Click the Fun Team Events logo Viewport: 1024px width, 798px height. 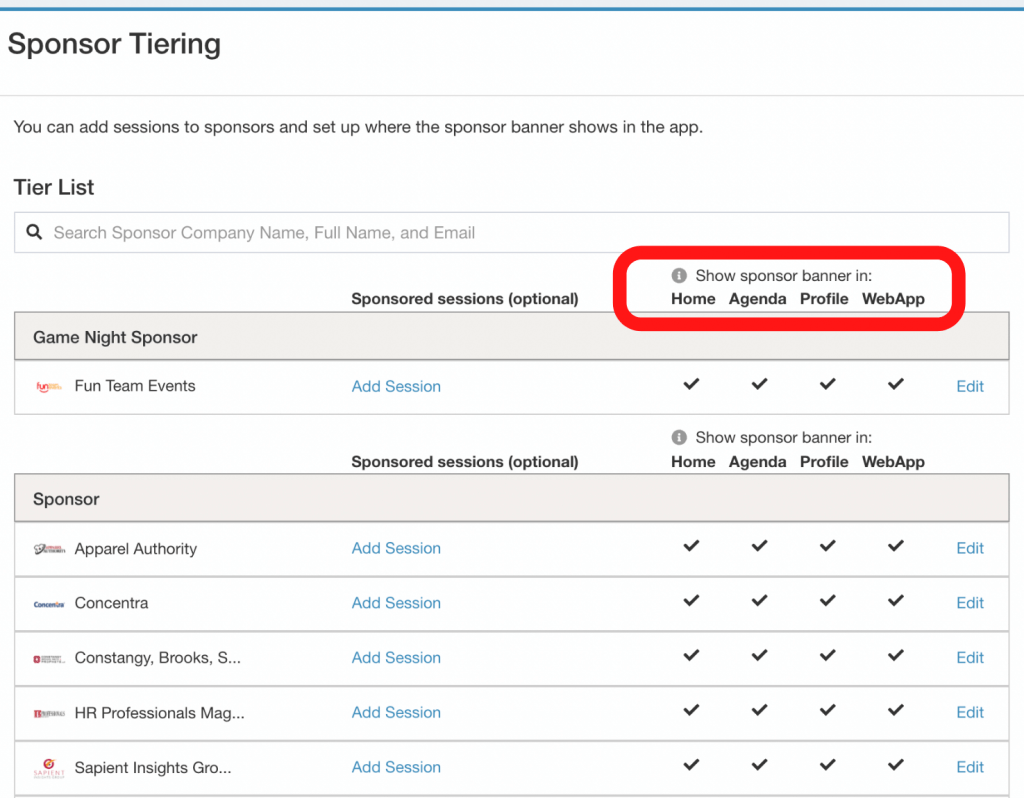tap(49, 386)
